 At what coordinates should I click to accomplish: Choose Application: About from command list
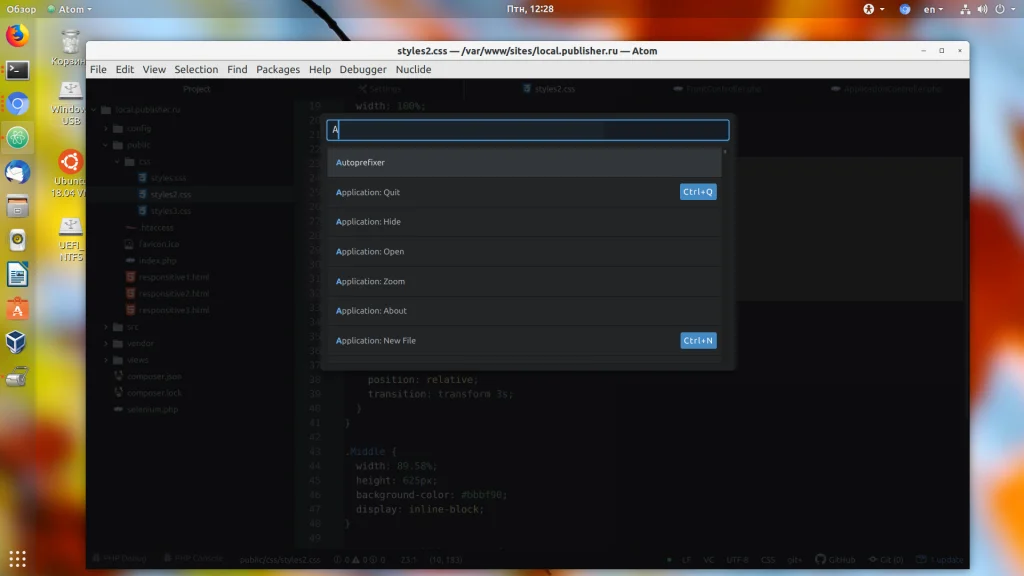[524, 311]
